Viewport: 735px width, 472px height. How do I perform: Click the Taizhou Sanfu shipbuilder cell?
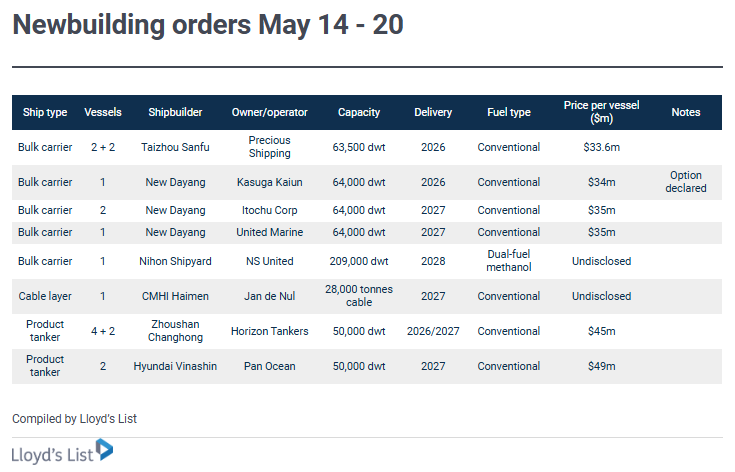[x=175, y=148]
